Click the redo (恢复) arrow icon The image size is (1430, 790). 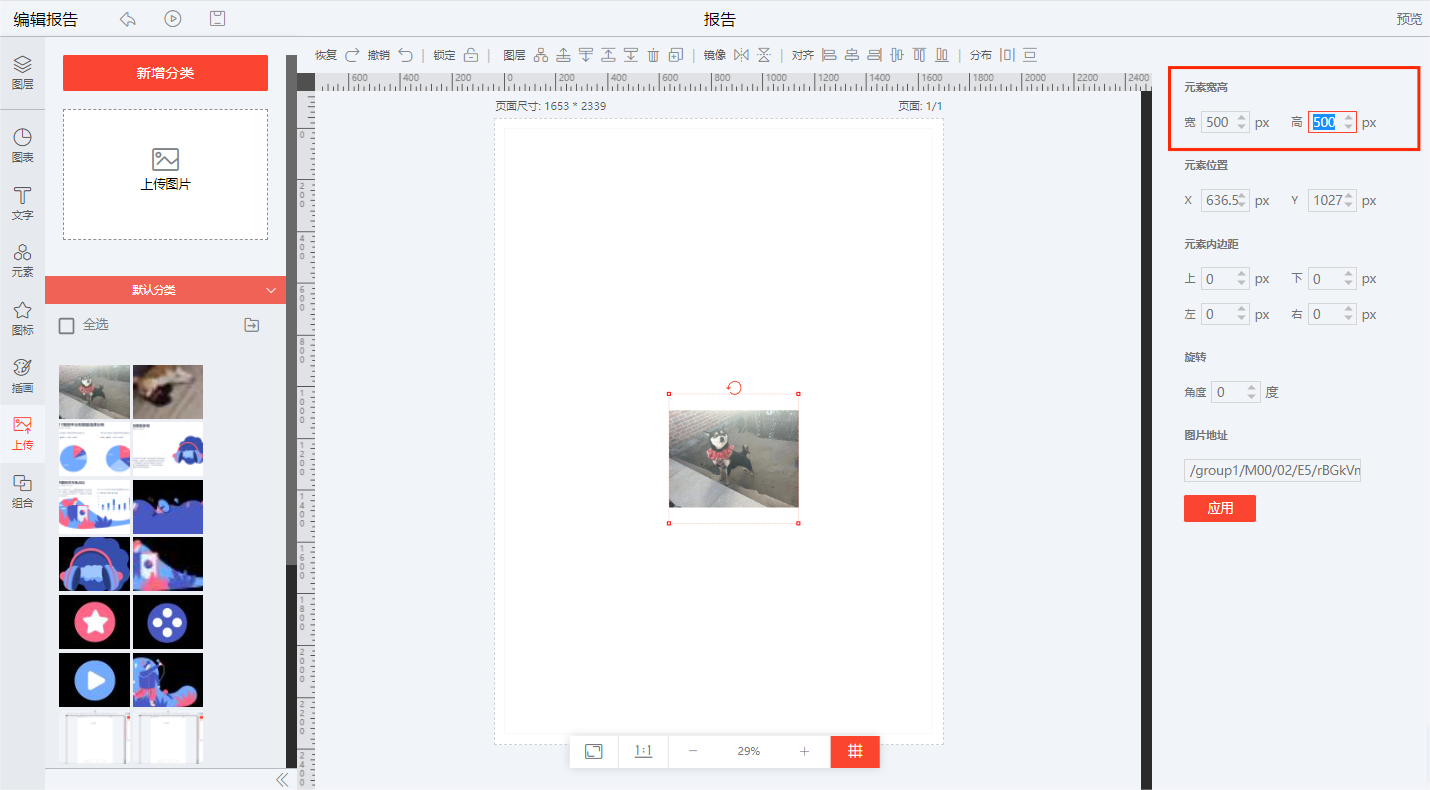point(351,55)
